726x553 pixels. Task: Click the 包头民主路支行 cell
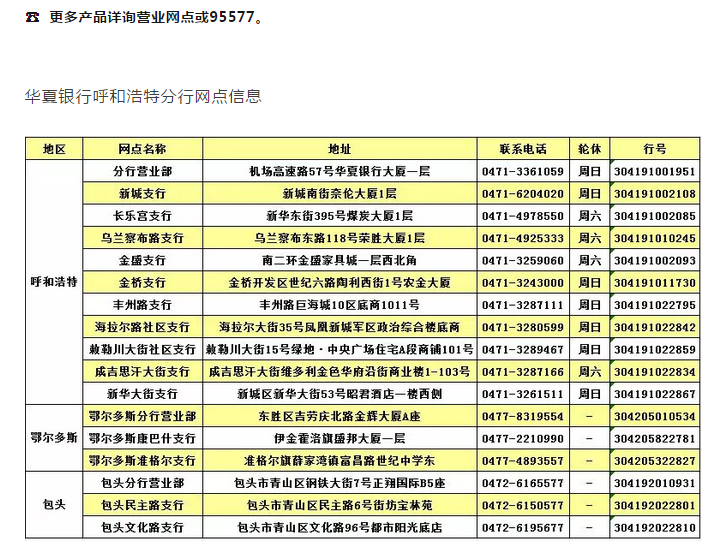143,505
